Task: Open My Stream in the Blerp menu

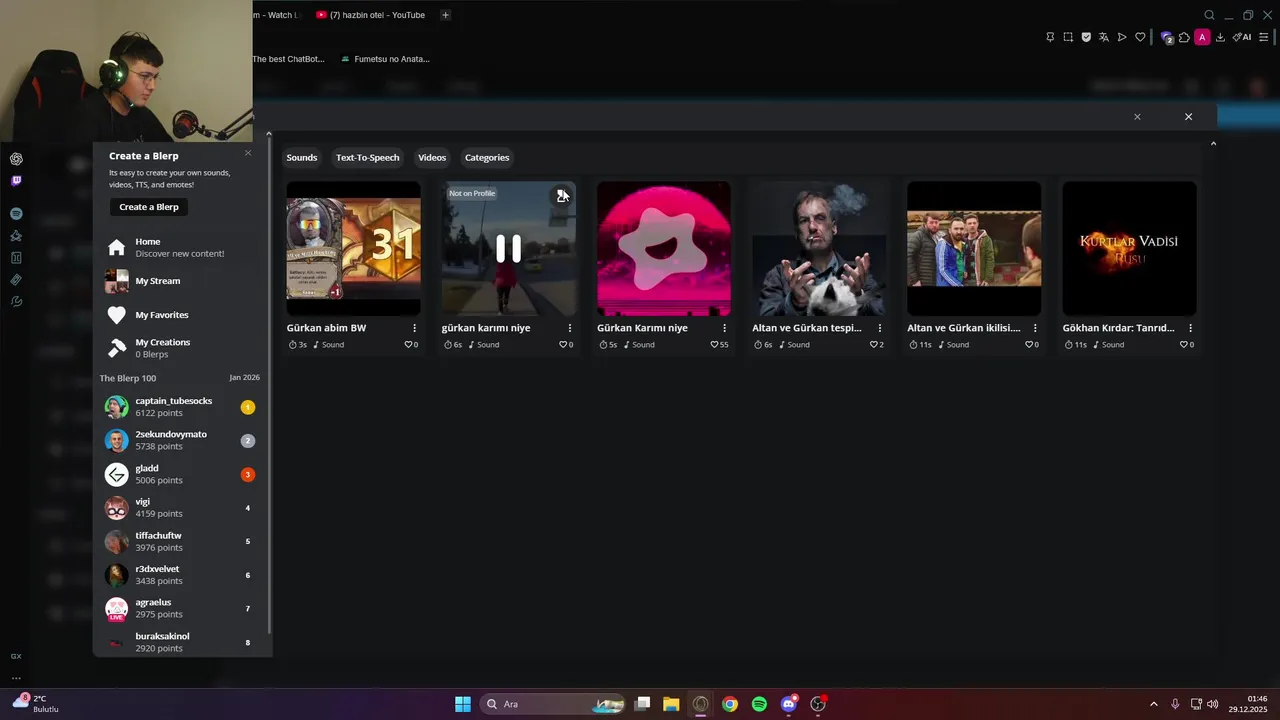Action: point(180,281)
